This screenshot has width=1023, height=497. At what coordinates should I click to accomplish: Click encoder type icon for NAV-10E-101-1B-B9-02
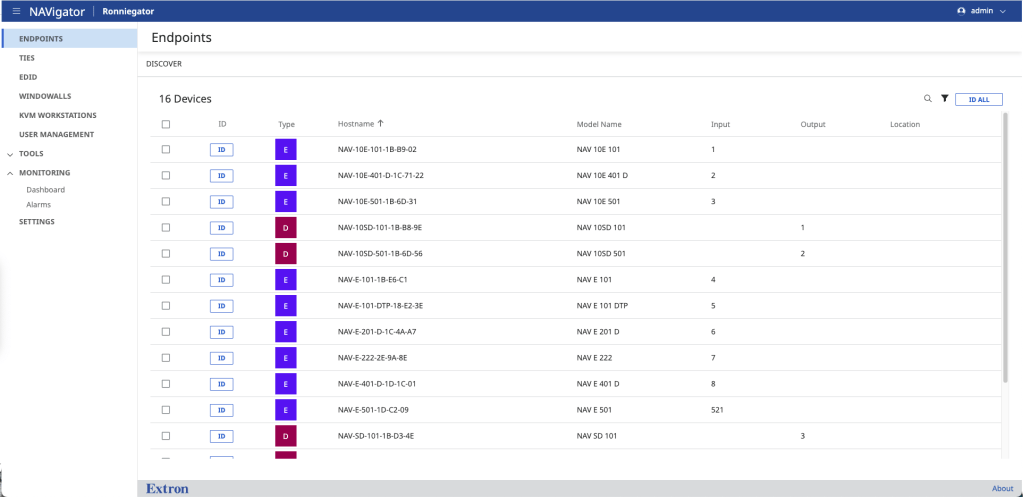286,150
